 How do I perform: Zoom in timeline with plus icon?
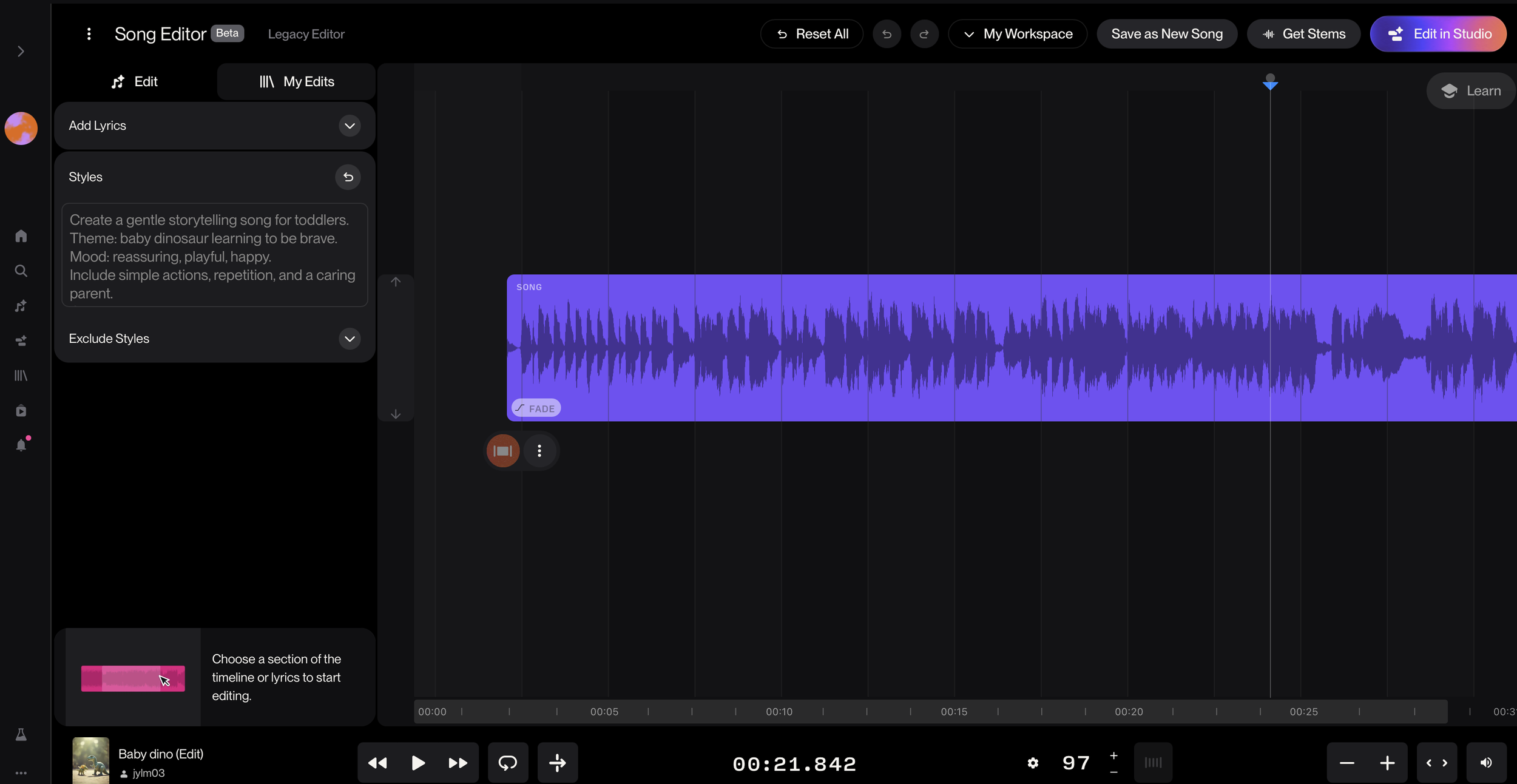pos(1387,763)
